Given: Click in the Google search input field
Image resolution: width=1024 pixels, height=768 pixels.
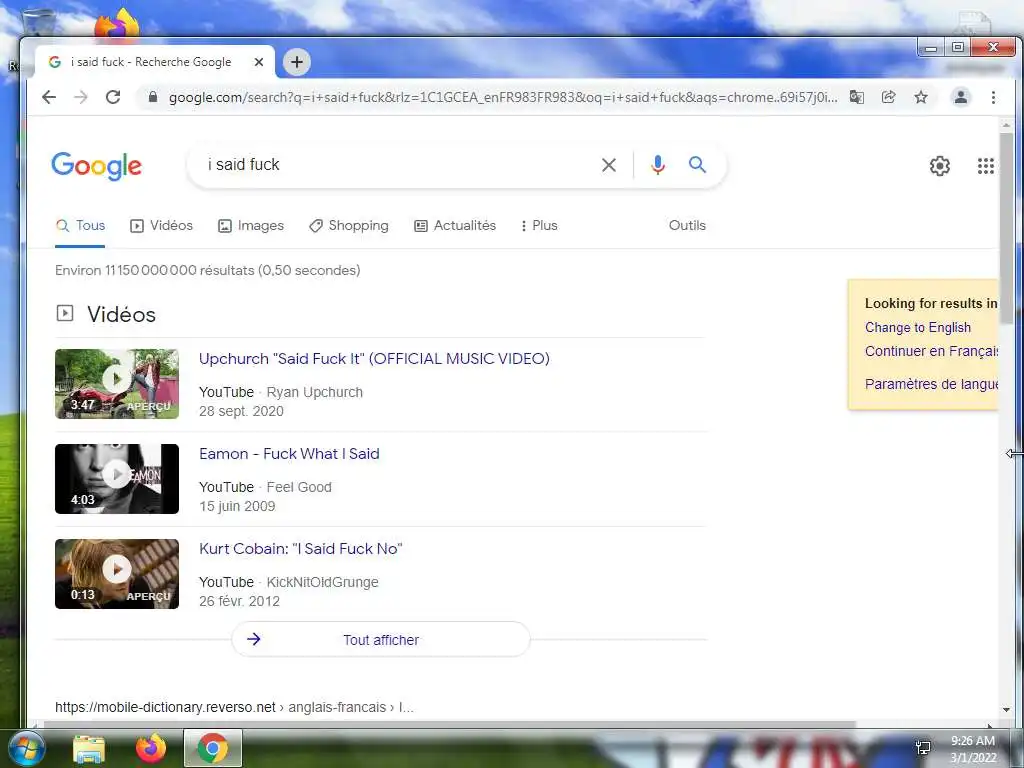Looking at the screenshot, I should point(398,165).
